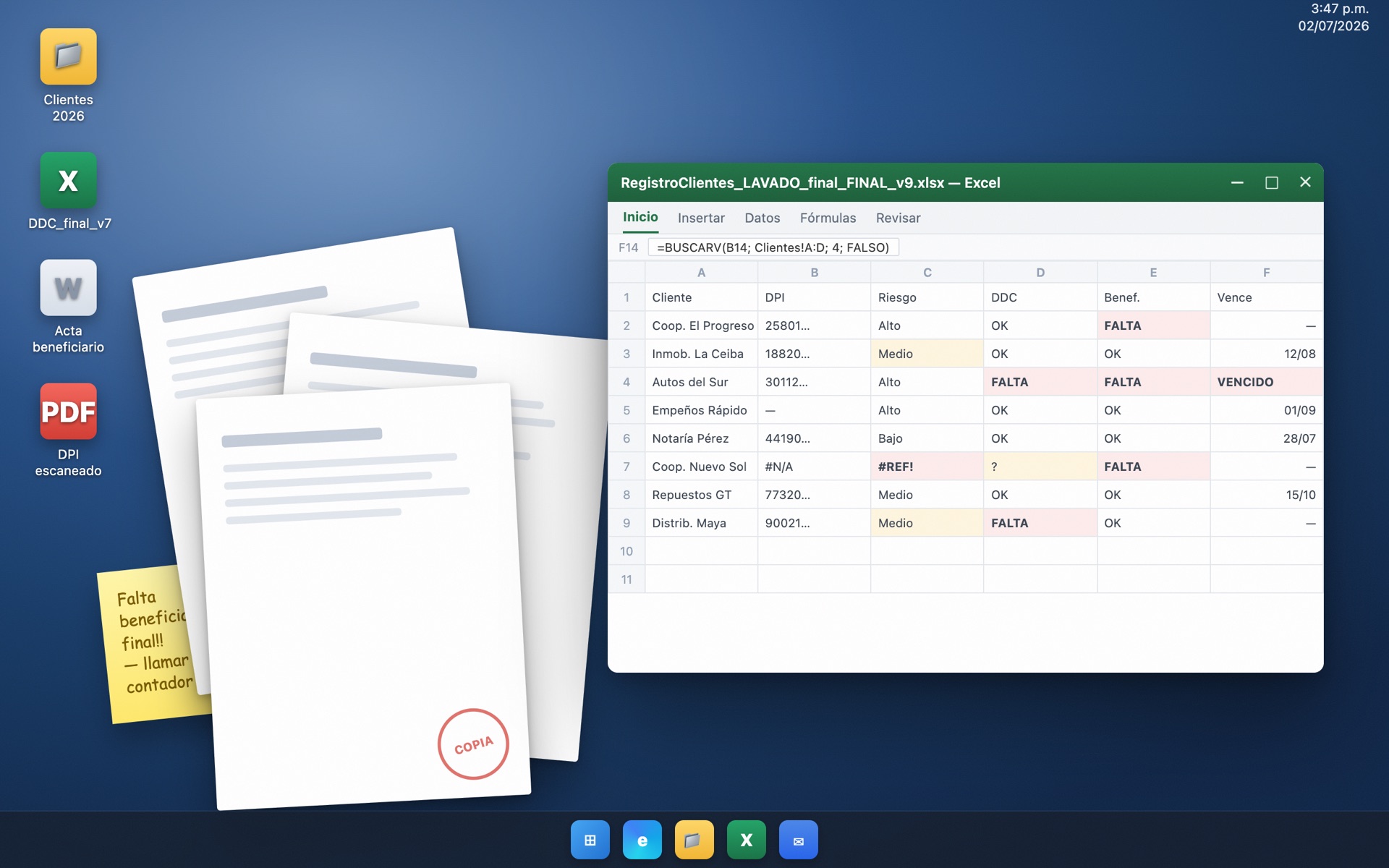This screenshot has height=868, width=1389.
Task: Select column E header
Action: [x=1153, y=272]
